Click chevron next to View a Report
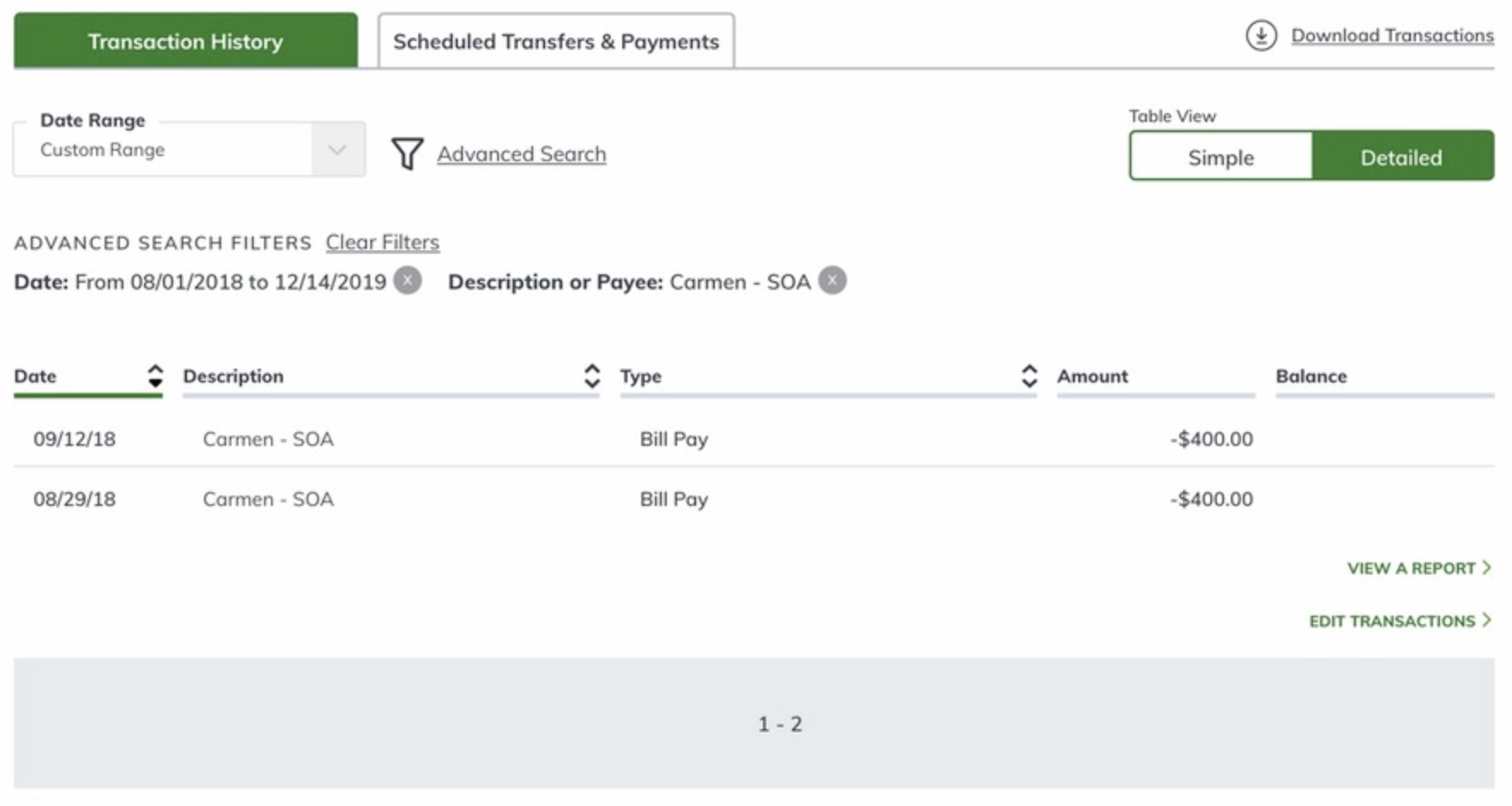 click(1487, 568)
